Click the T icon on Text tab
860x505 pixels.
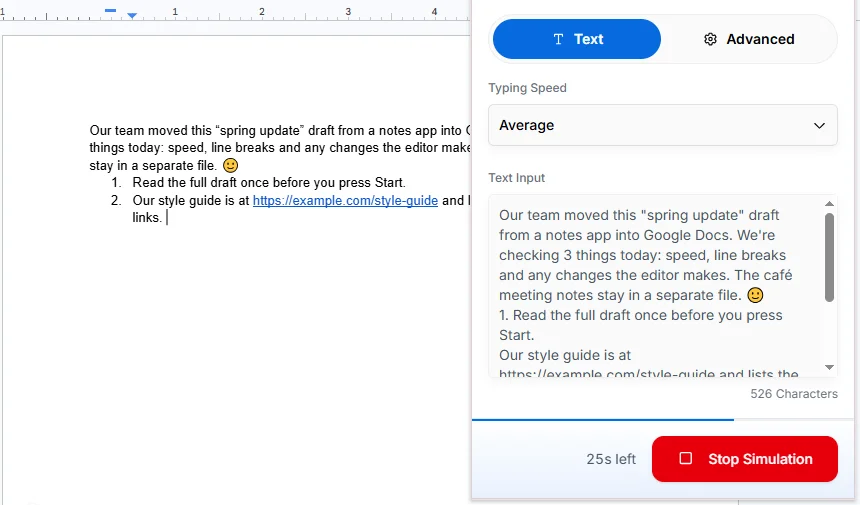[x=558, y=39]
